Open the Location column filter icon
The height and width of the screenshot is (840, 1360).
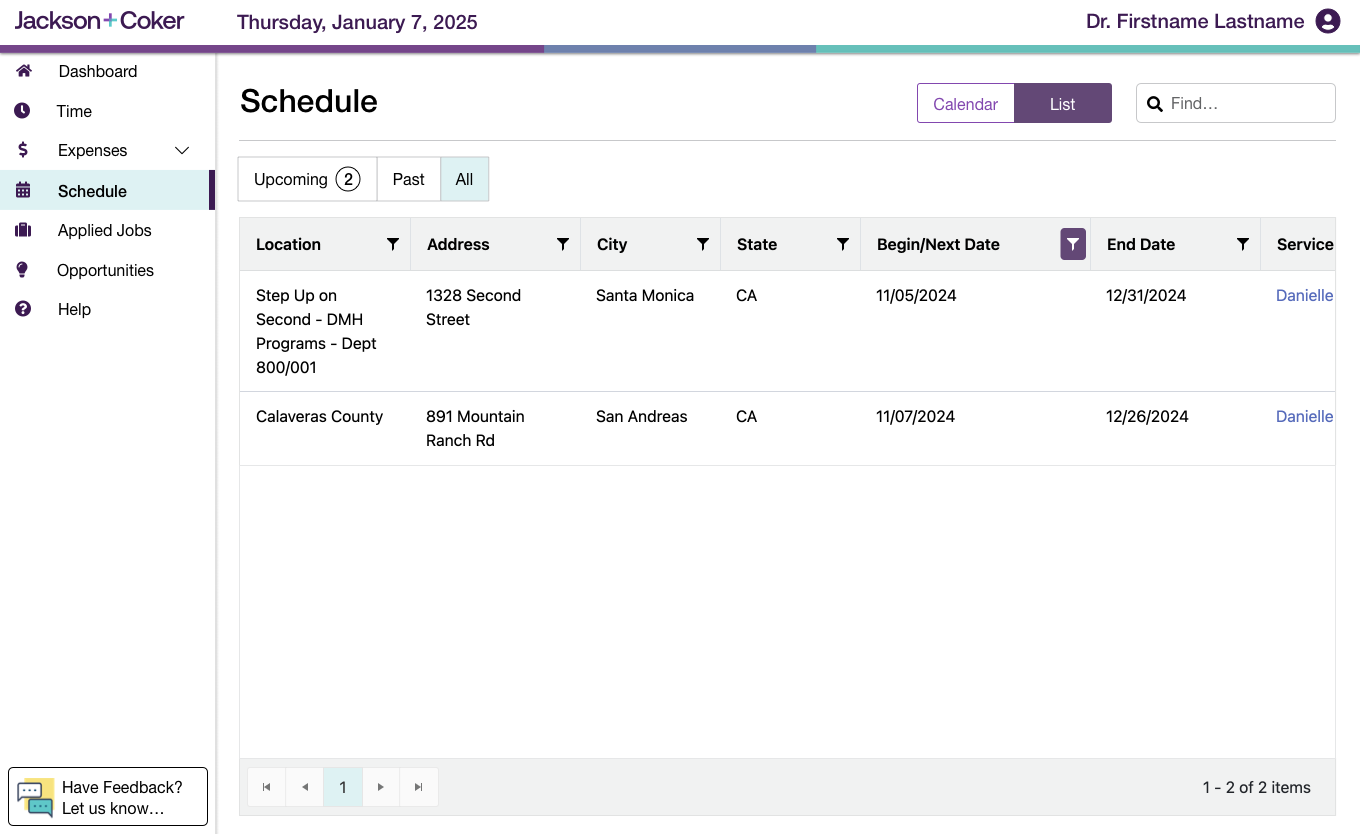click(x=393, y=244)
